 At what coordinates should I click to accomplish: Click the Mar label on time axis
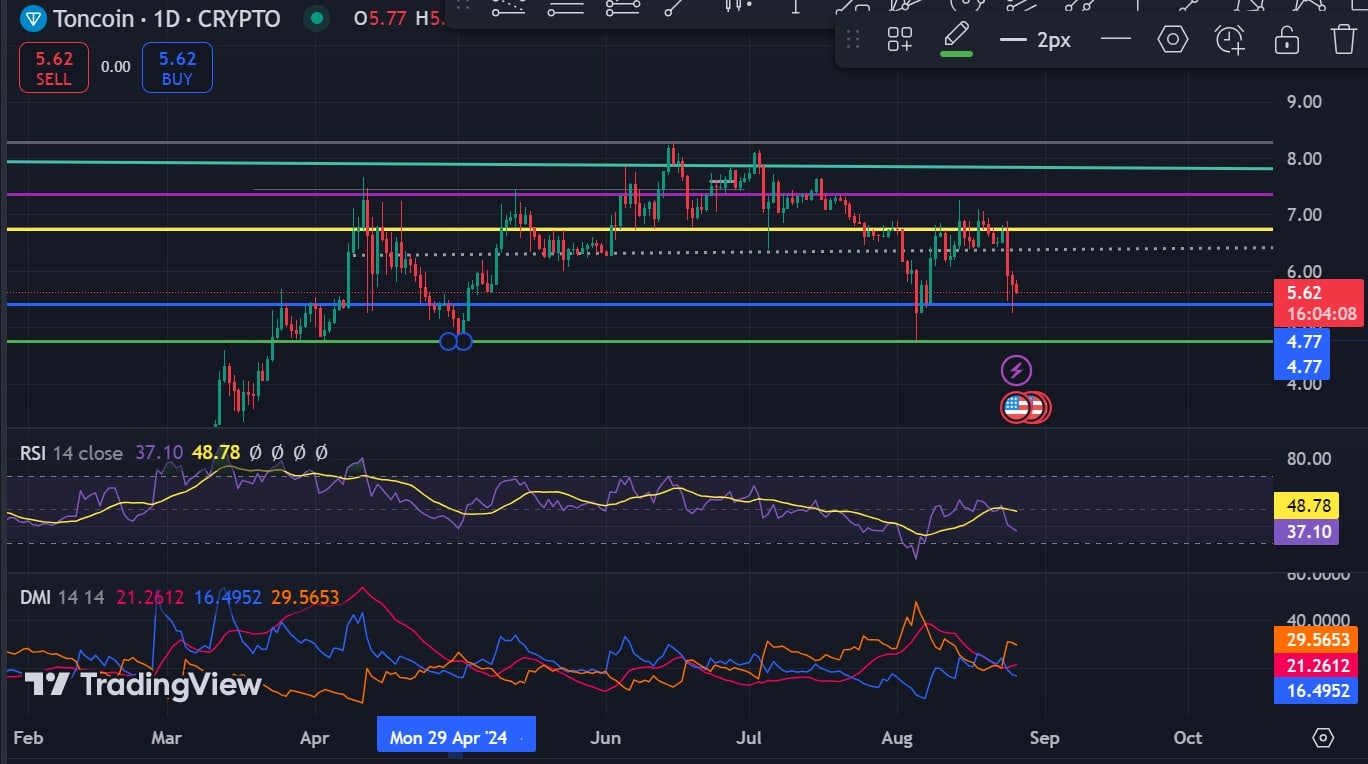point(166,738)
